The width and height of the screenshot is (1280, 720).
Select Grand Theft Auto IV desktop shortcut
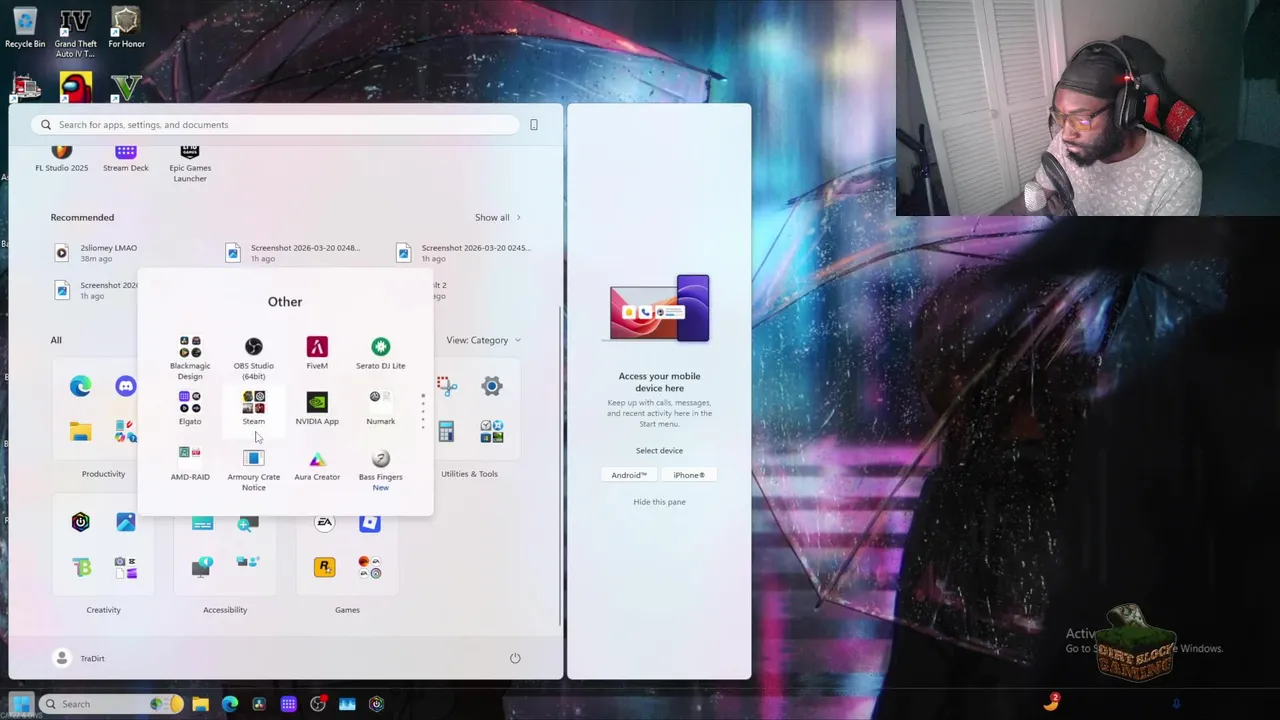[75, 32]
